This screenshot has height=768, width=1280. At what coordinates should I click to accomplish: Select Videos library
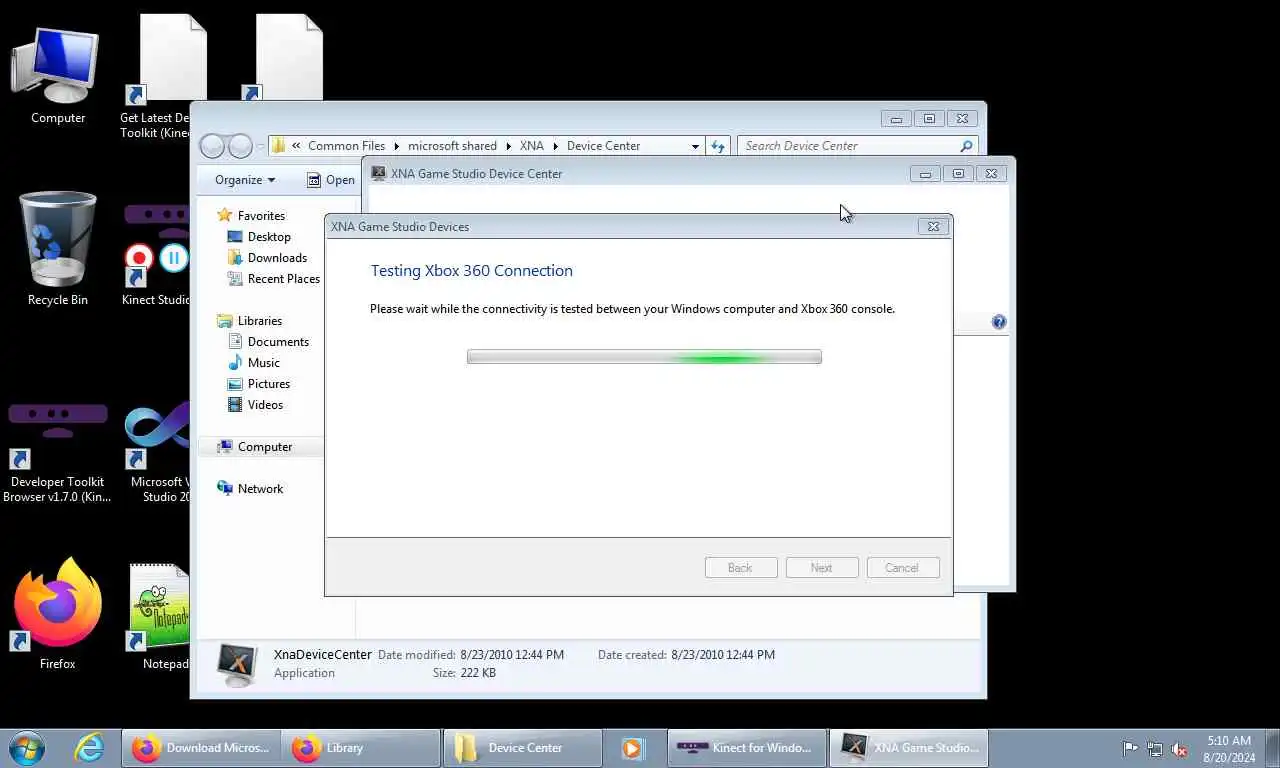click(x=265, y=405)
